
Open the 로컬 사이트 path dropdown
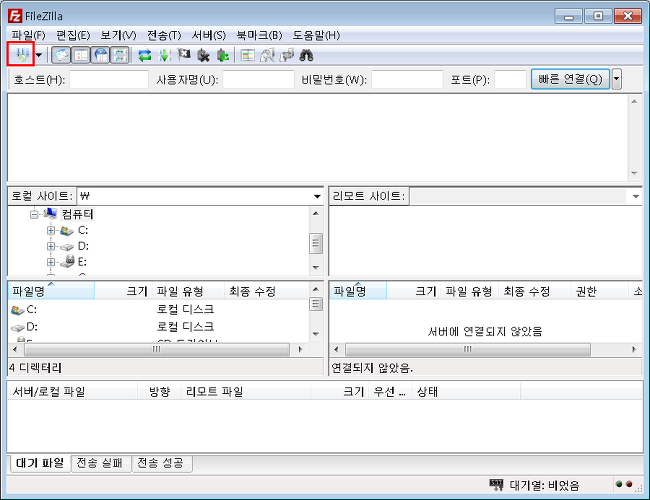point(317,197)
